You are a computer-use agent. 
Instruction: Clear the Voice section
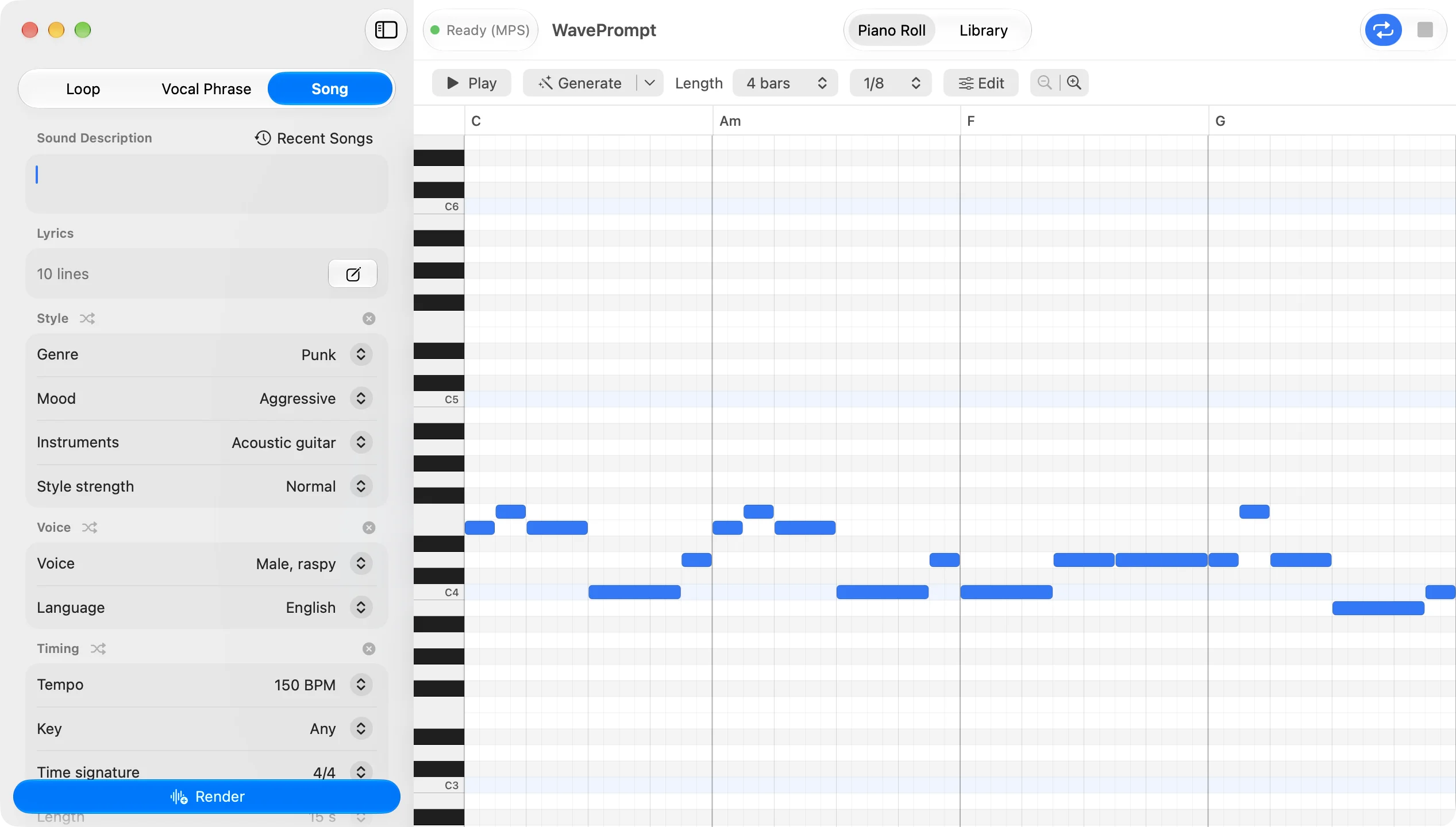point(369,527)
